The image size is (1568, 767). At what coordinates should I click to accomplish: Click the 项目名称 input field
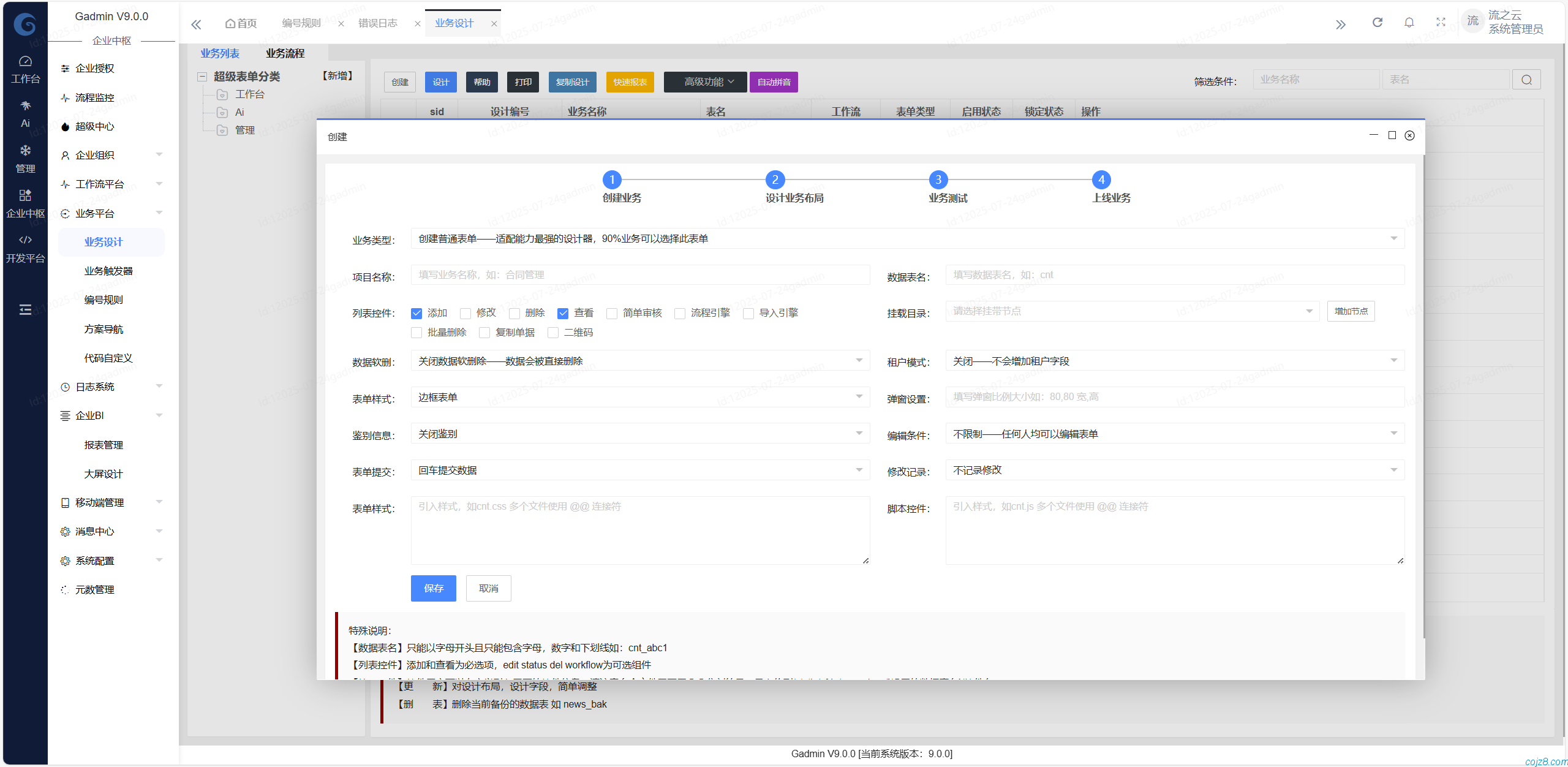click(x=639, y=275)
